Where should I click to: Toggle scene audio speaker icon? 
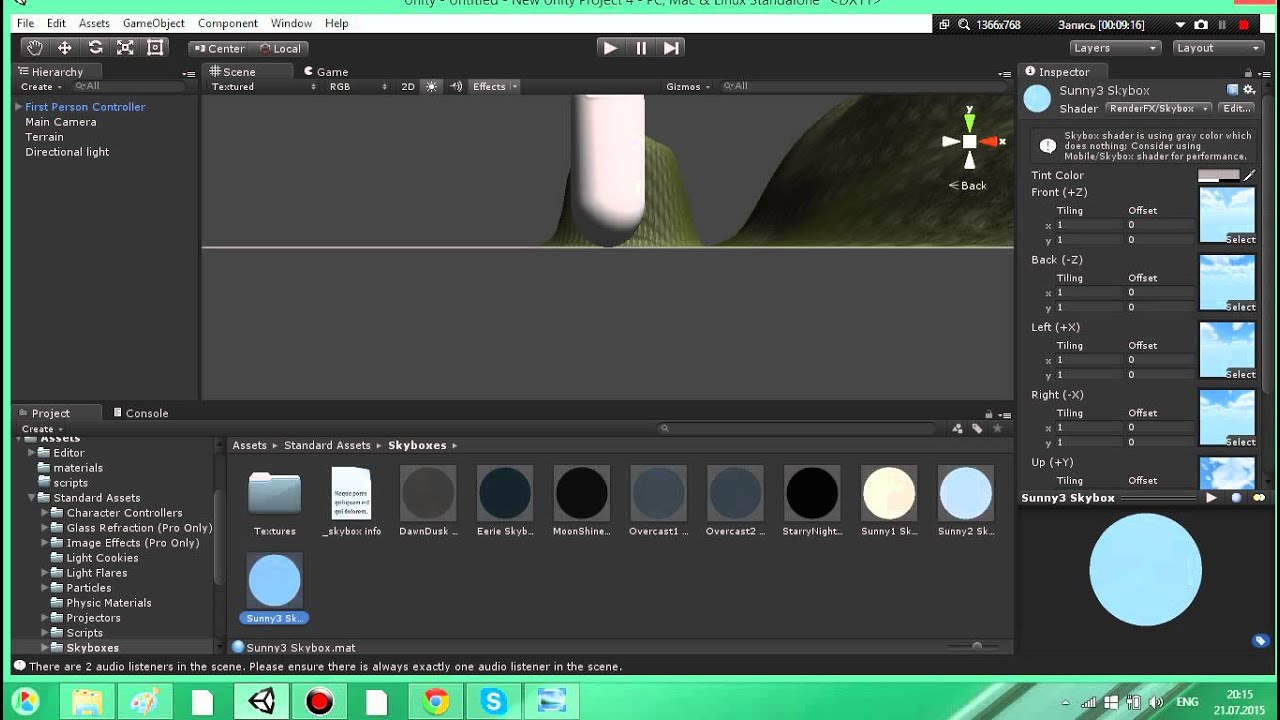[456, 87]
